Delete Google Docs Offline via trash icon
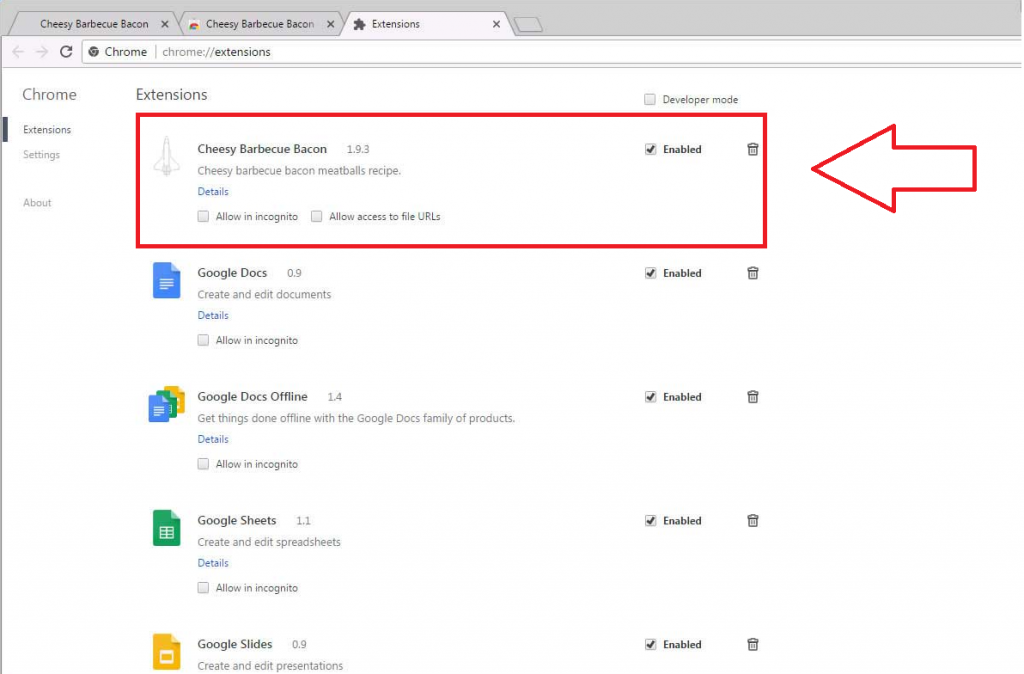The width and height of the screenshot is (1024, 674). 753,397
